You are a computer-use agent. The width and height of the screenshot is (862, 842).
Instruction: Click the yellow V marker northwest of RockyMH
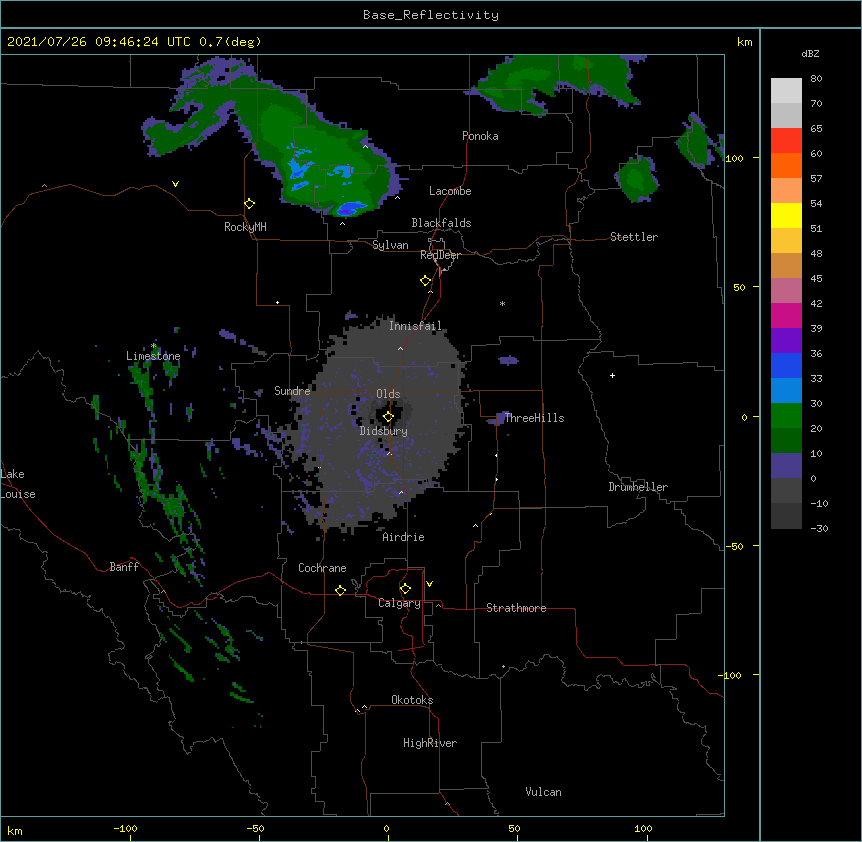(175, 184)
